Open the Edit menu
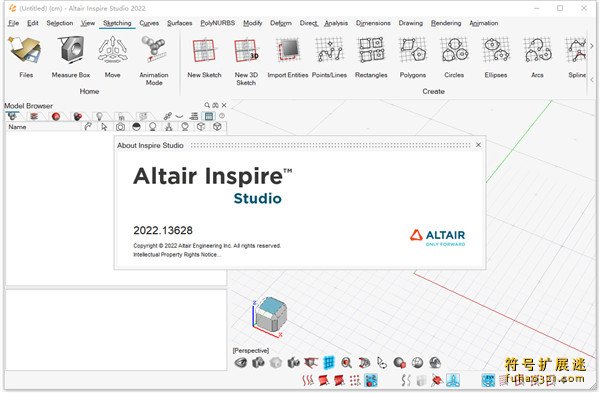 coord(33,23)
